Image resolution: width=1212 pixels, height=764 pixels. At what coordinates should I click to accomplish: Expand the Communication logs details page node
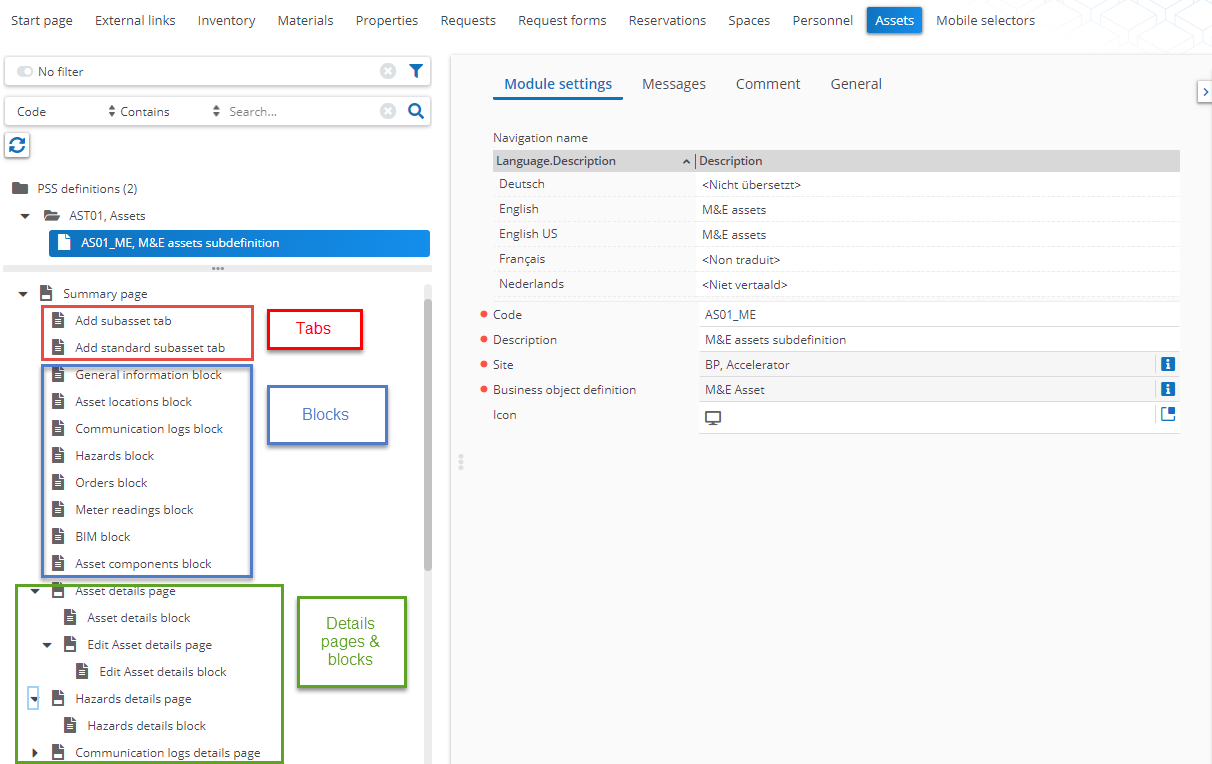[x=37, y=752]
